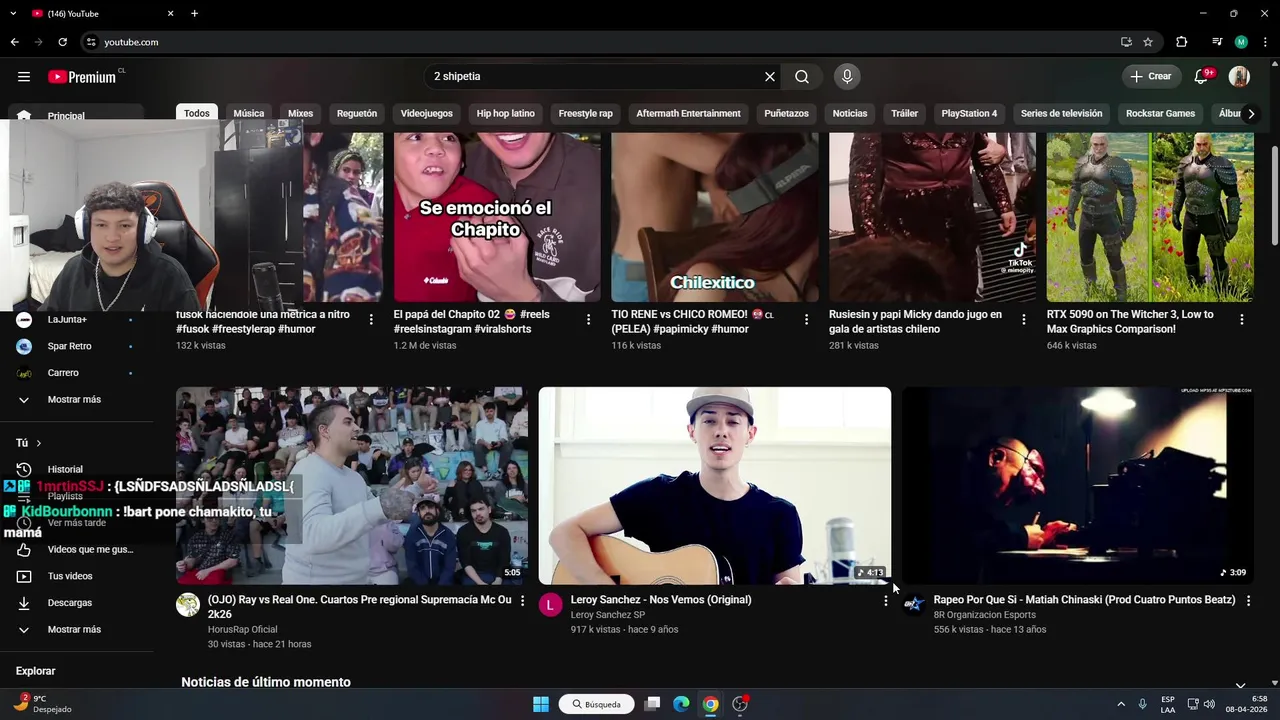
Task: Select the Noticias filter chip
Action: pyautogui.click(x=850, y=114)
